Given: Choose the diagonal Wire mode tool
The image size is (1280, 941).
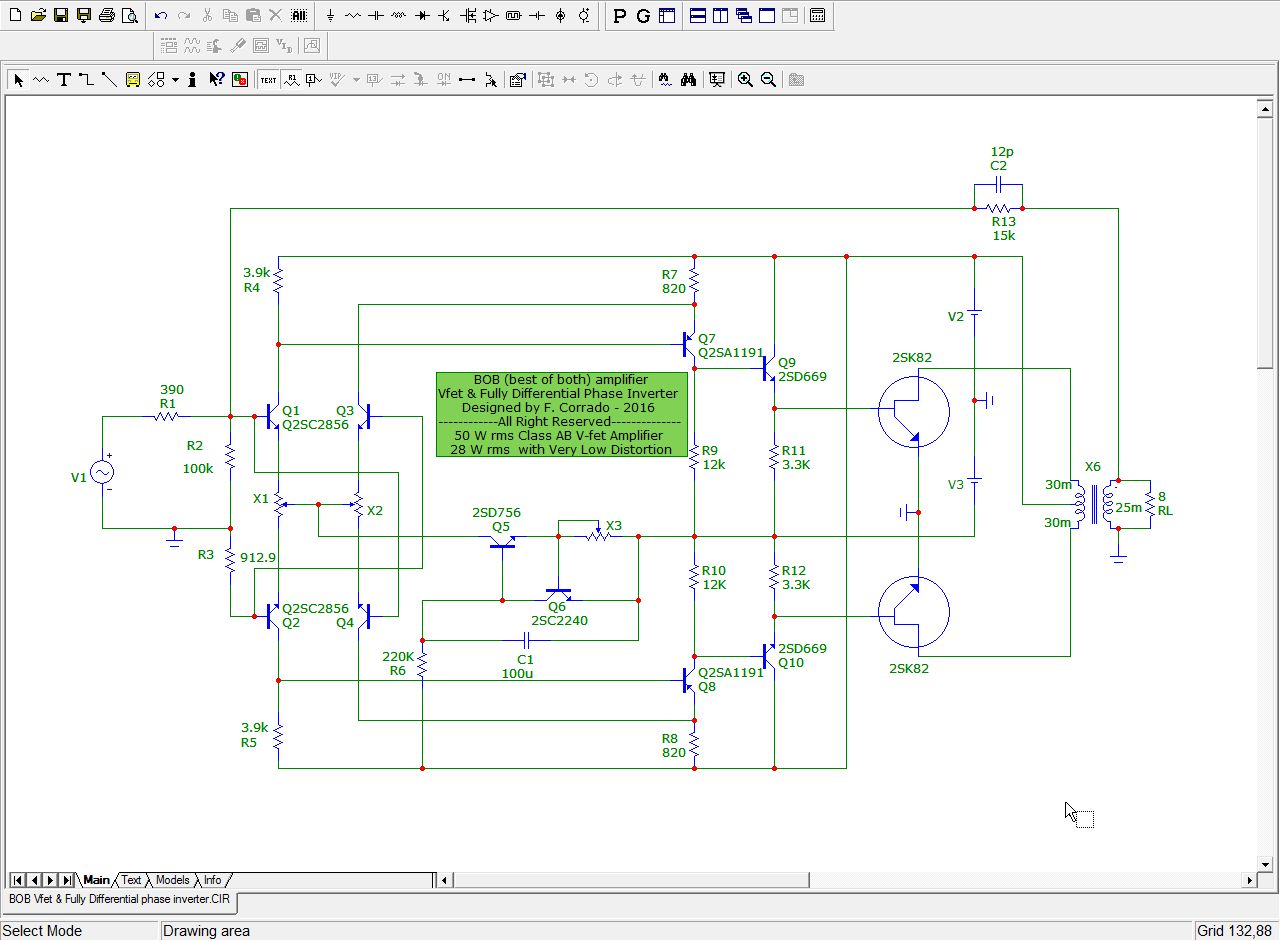Looking at the screenshot, I should [x=110, y=80].
